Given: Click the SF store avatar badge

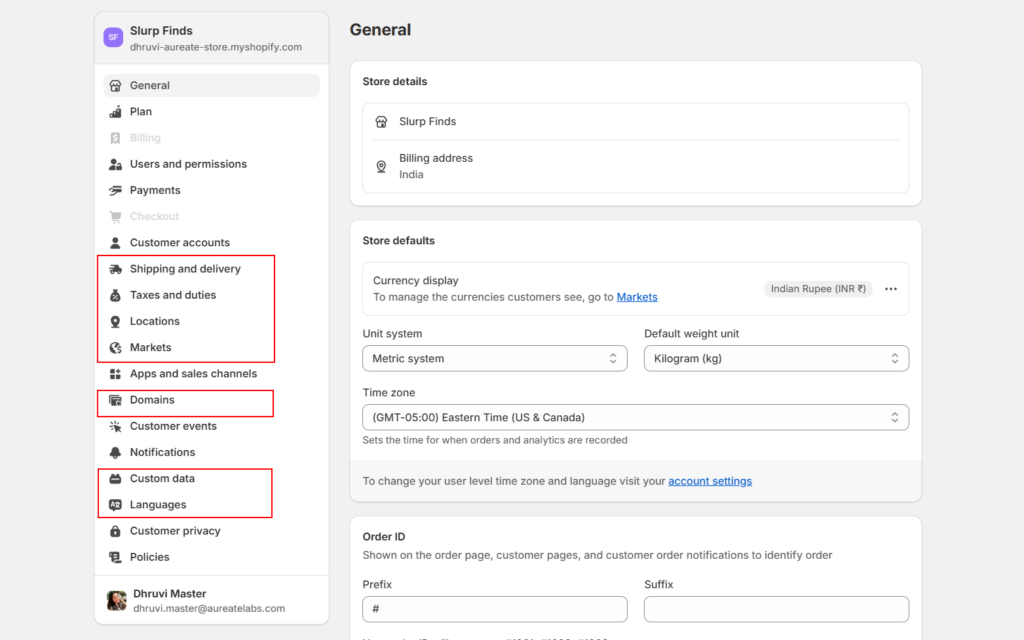Looking at the screenshot, I should pyautogui.click(x=113, y=37).
